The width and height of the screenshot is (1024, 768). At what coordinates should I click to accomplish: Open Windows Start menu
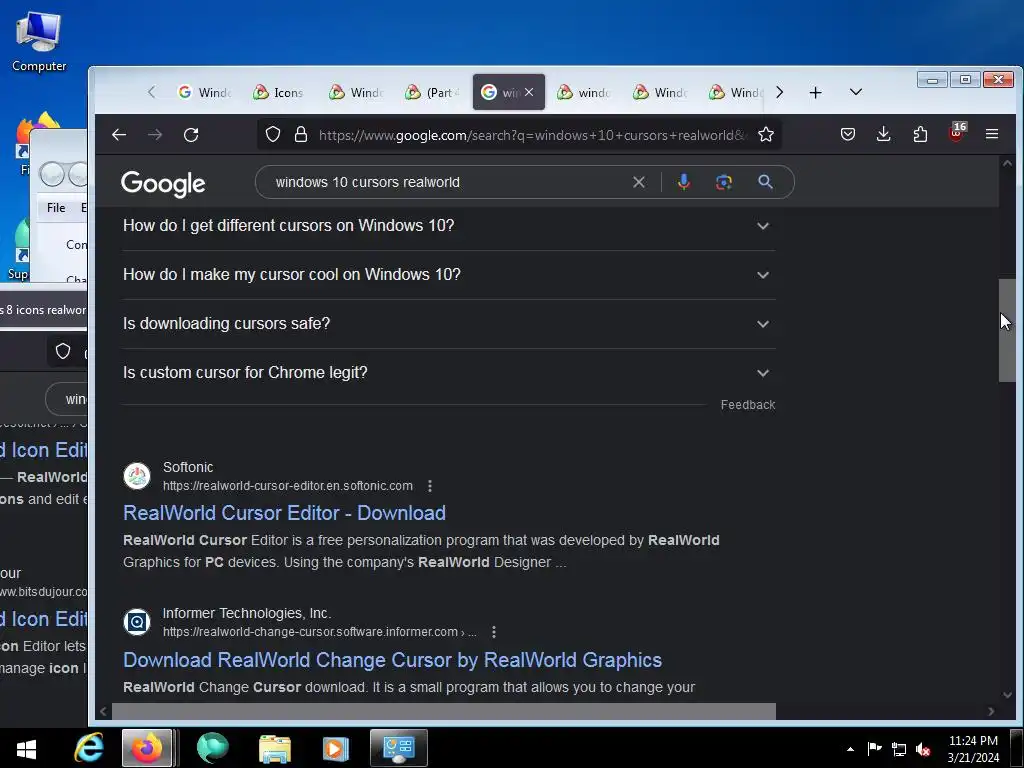(x=26, y=748)
